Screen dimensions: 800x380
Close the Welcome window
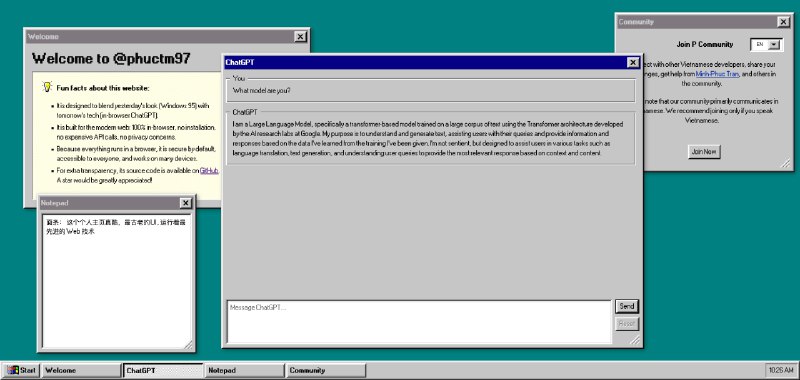click(x=301, y=37)
